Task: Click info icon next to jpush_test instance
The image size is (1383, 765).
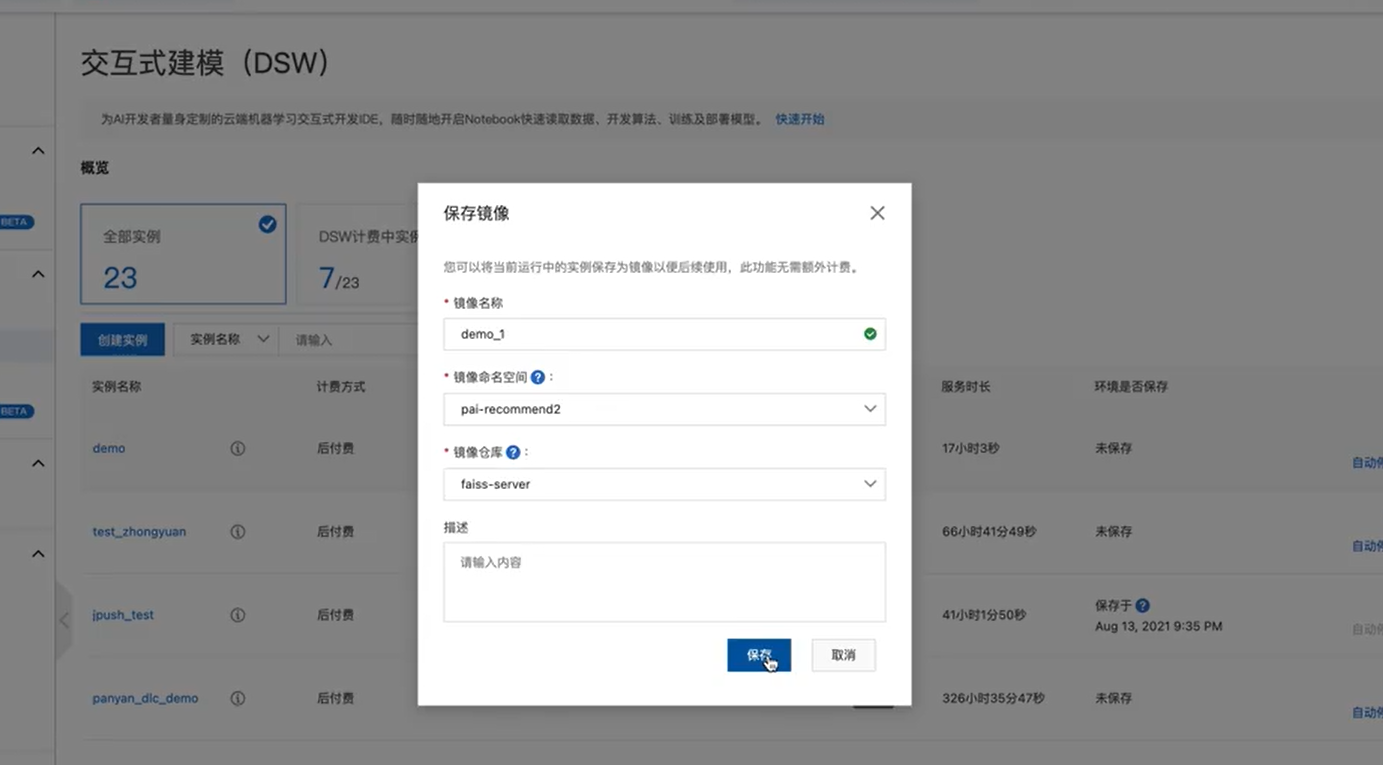Action: coord(237,615)
